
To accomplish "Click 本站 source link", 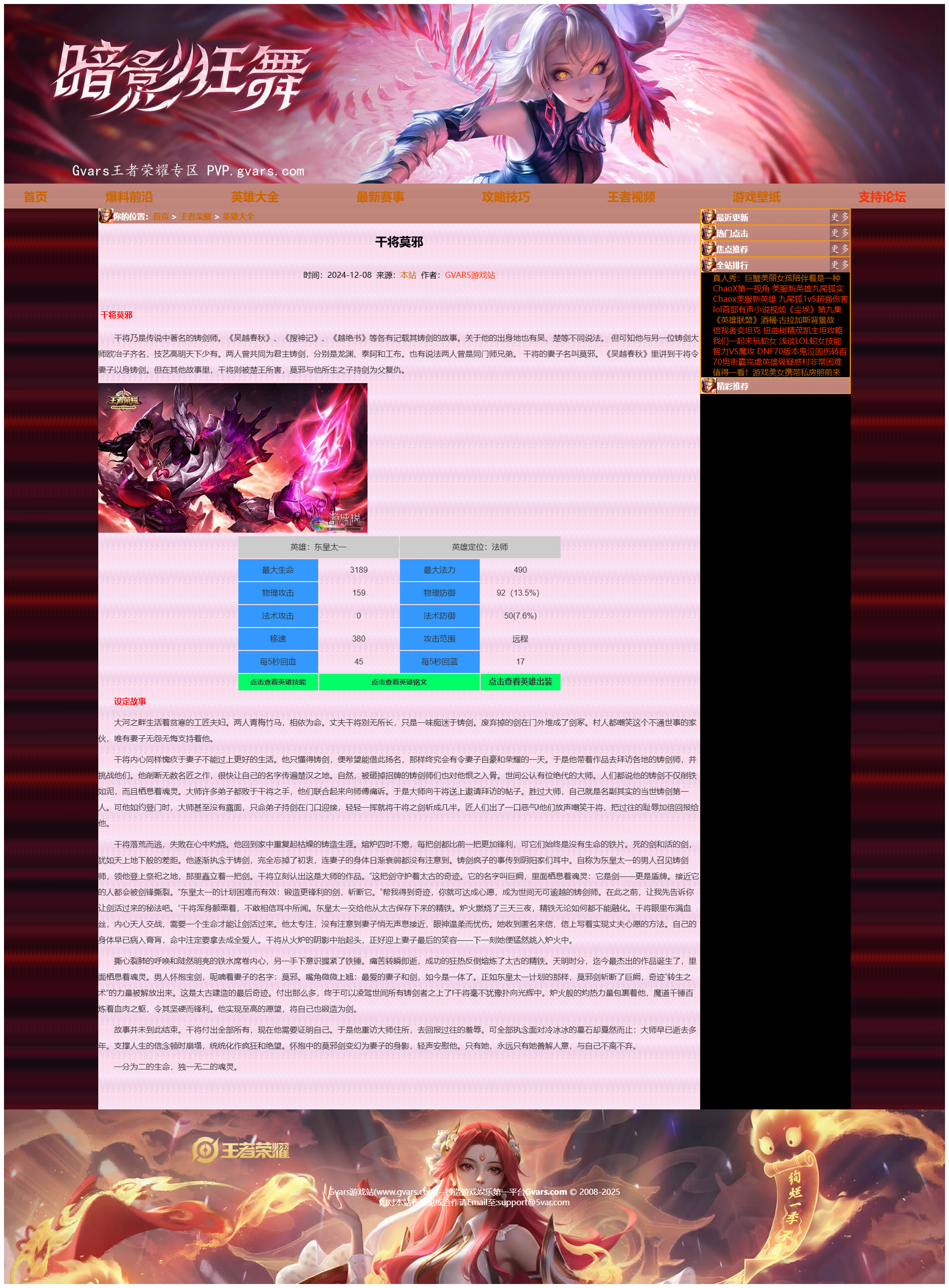I will [x=408, y=275].
